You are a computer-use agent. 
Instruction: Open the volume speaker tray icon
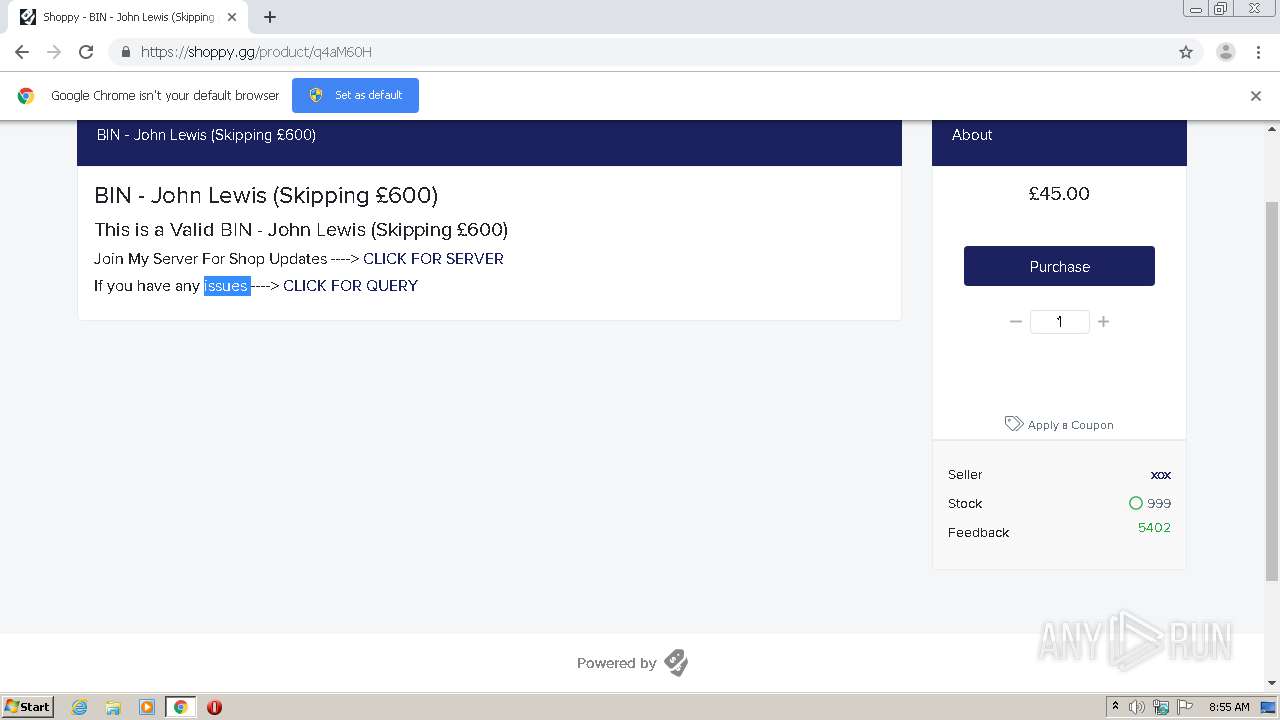coord(1137,707)
